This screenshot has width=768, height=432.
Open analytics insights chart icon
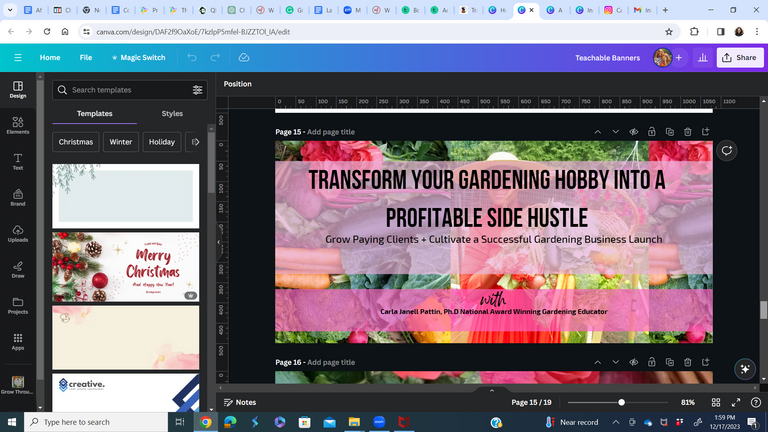point(702,58)
